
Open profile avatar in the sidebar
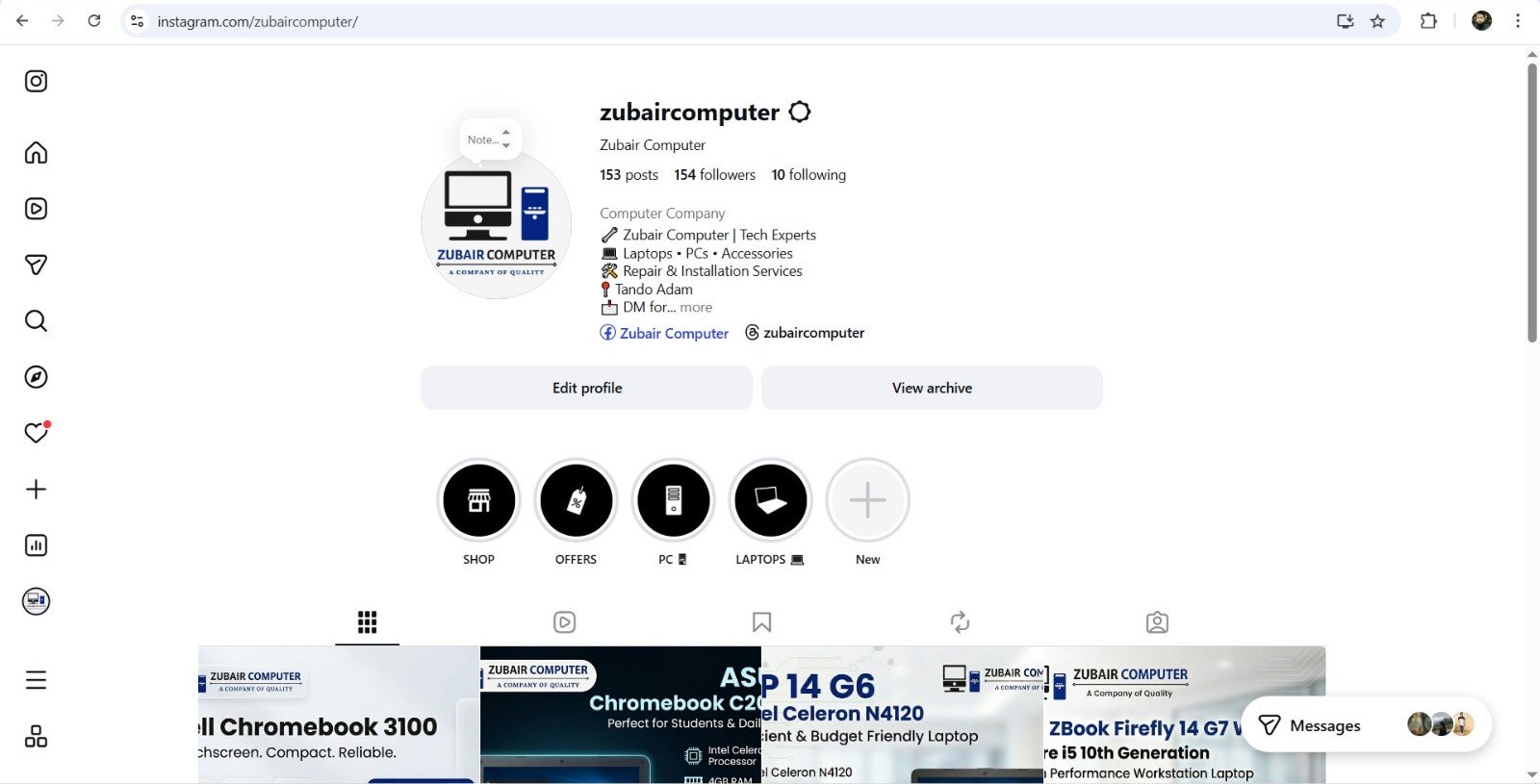pos(36,601)
